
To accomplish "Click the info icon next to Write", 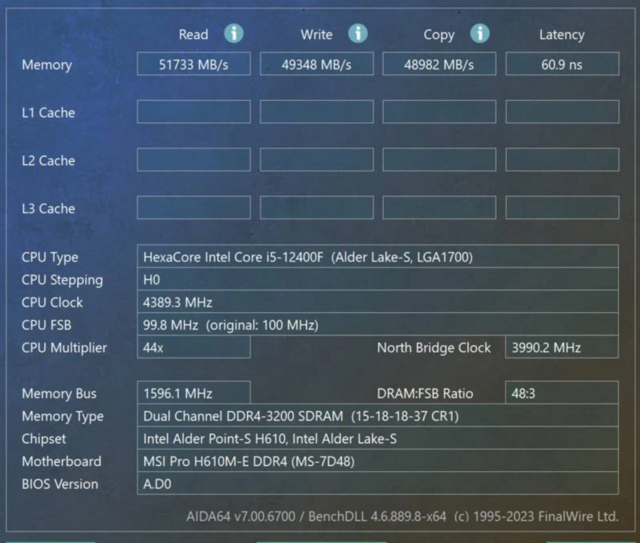I will click(357, 34).
